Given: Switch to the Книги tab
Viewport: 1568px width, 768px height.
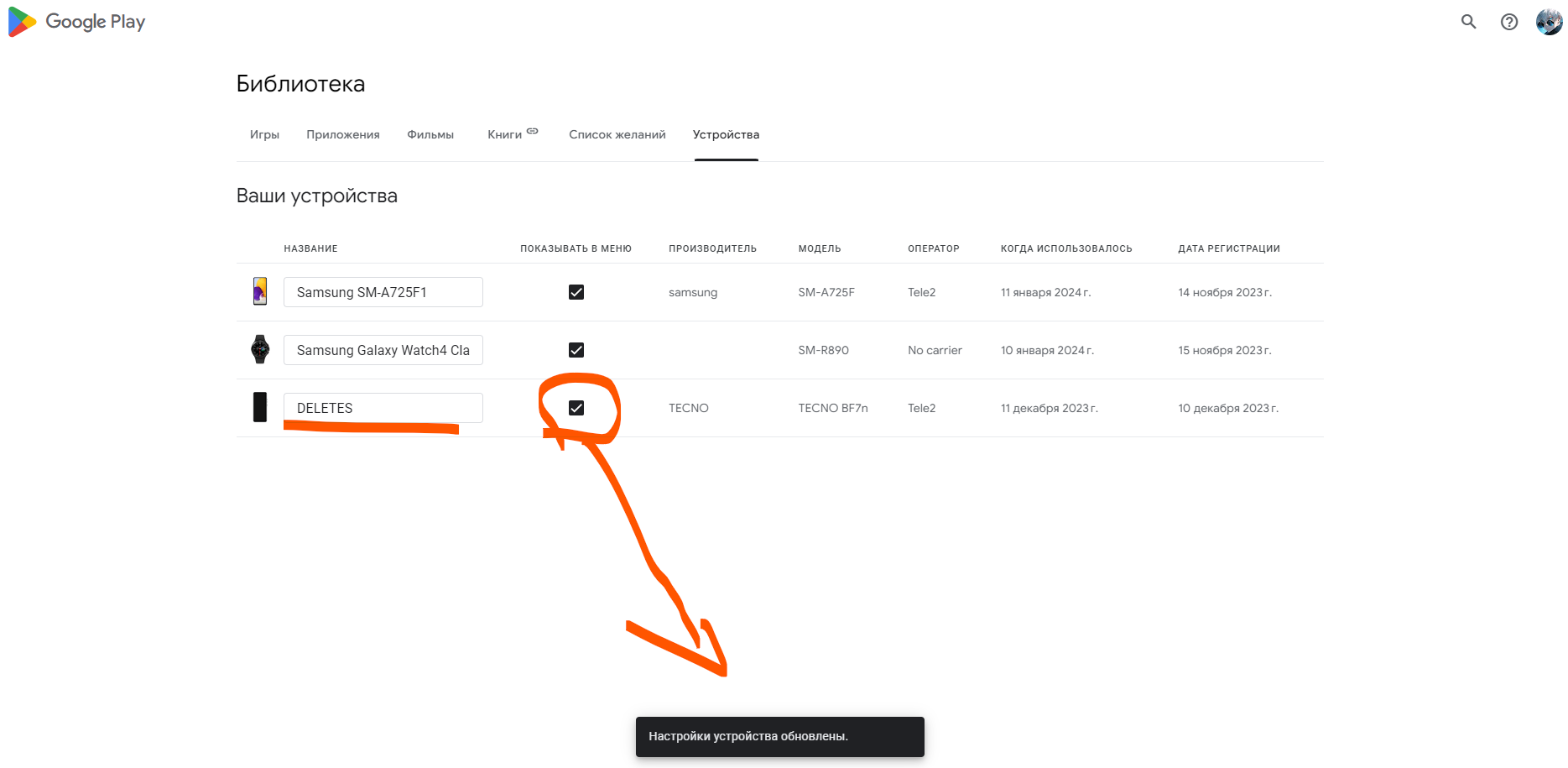Looking at the screenshot, I should click(x=505, y=134).
